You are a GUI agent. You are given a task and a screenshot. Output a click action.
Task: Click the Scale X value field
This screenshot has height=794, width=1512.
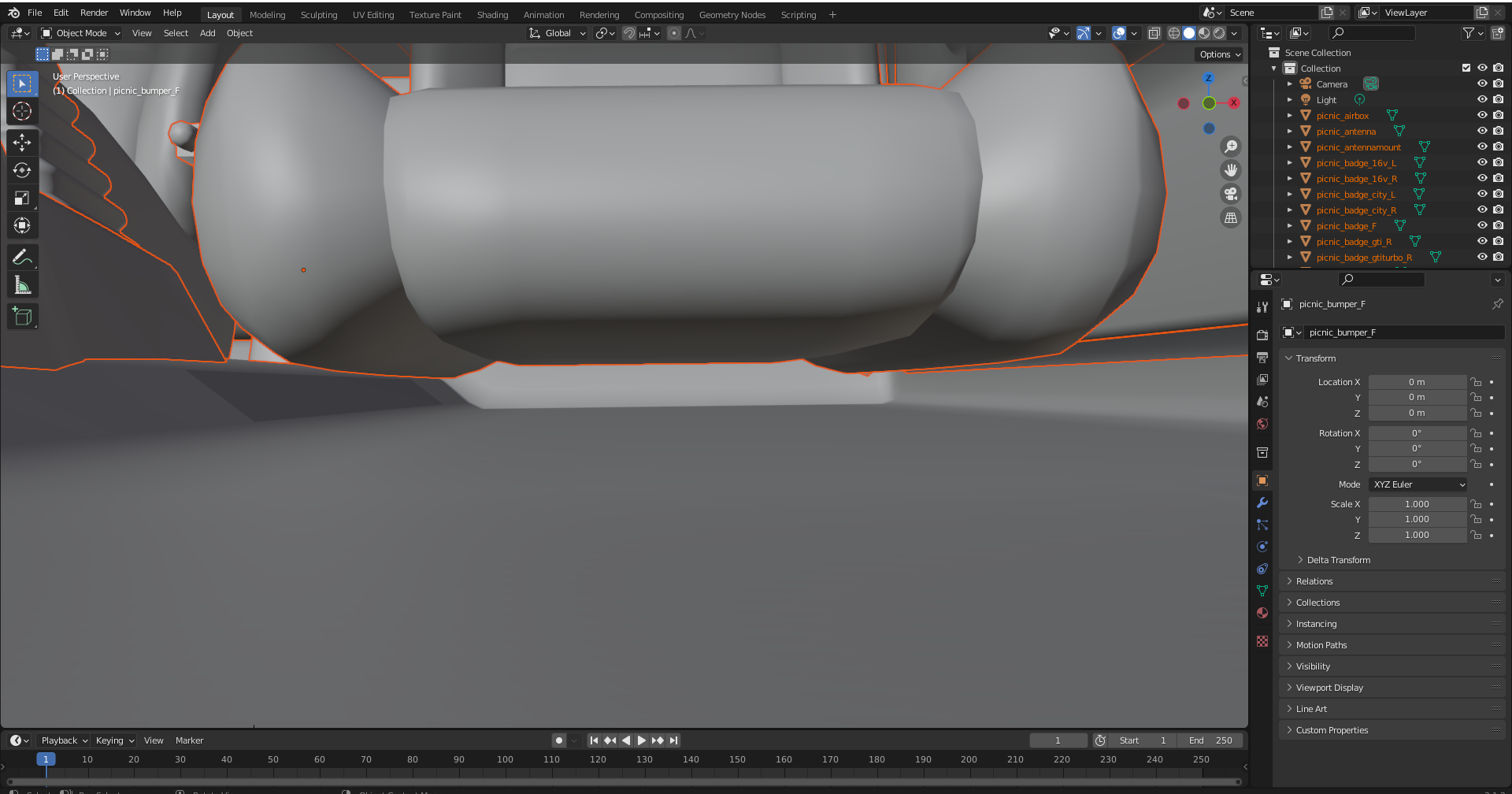click(x=1417, y=504)
